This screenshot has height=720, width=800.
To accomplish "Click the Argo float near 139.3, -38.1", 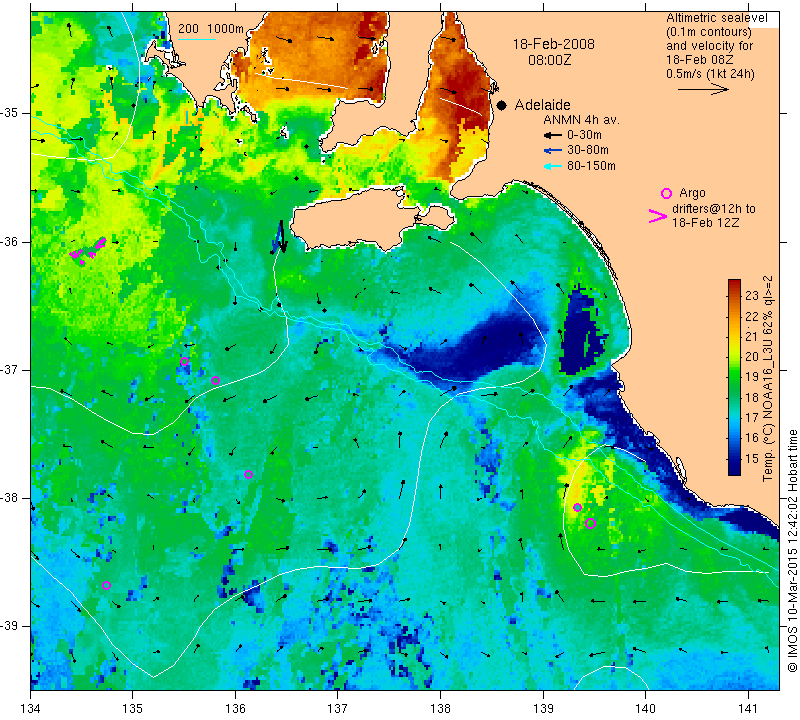I will pyautogui.click(x=578, y=508).
